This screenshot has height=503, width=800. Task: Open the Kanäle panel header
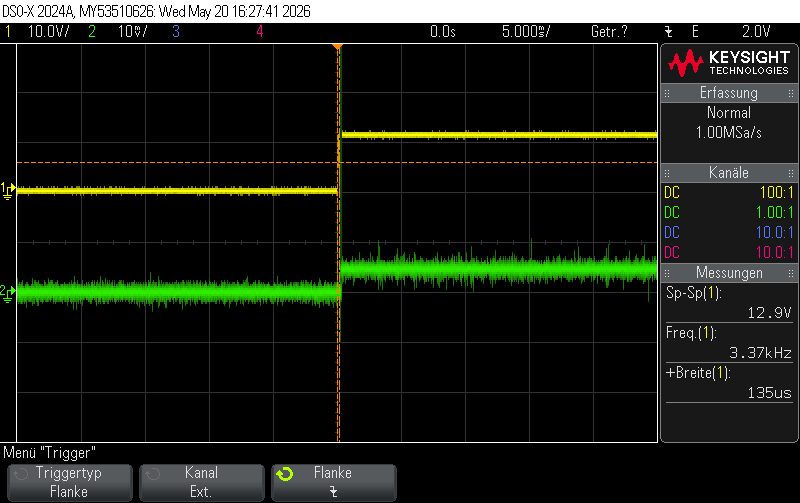click(x=729, y=172)
